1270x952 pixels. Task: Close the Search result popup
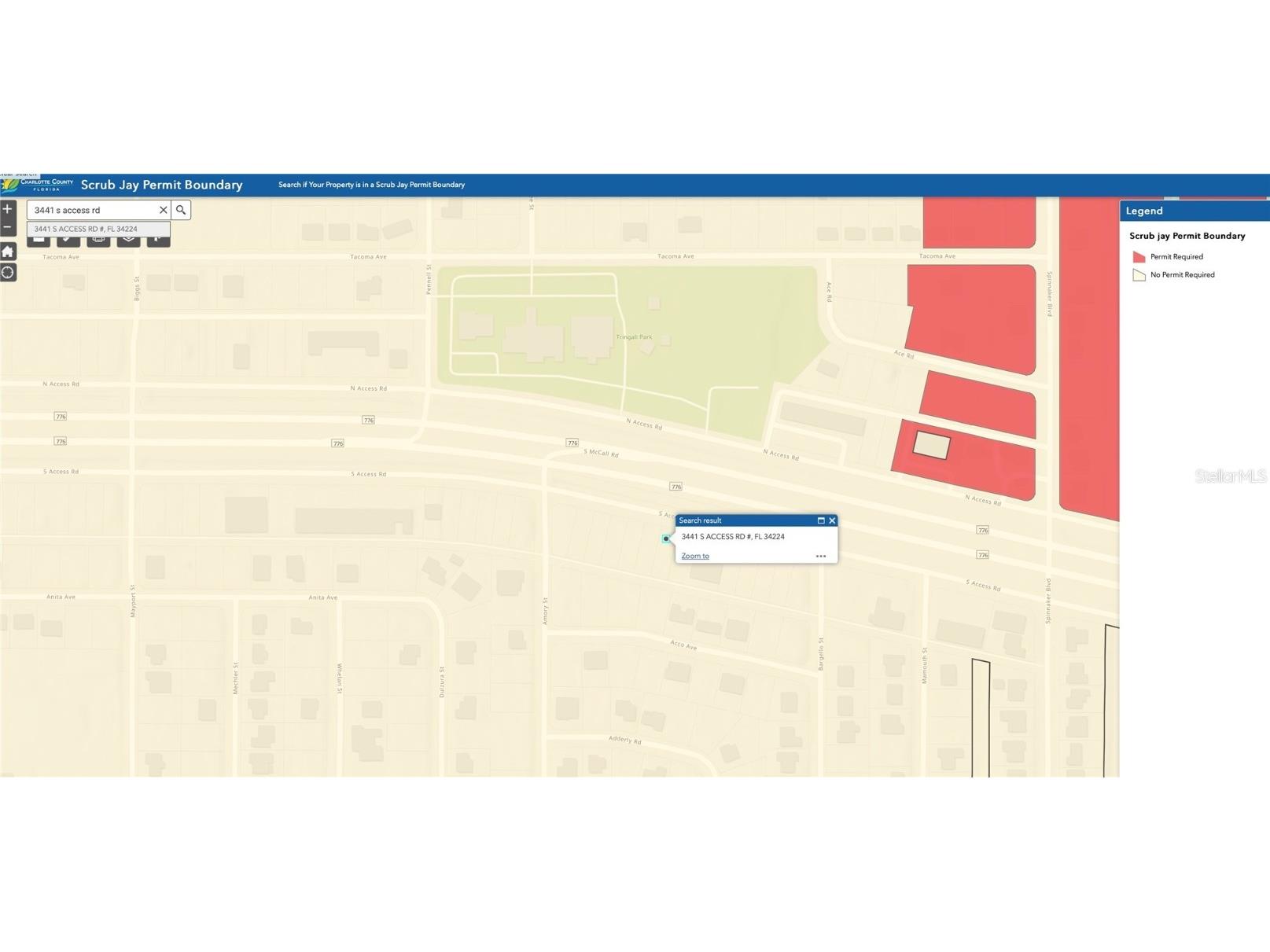pos(832,520)
